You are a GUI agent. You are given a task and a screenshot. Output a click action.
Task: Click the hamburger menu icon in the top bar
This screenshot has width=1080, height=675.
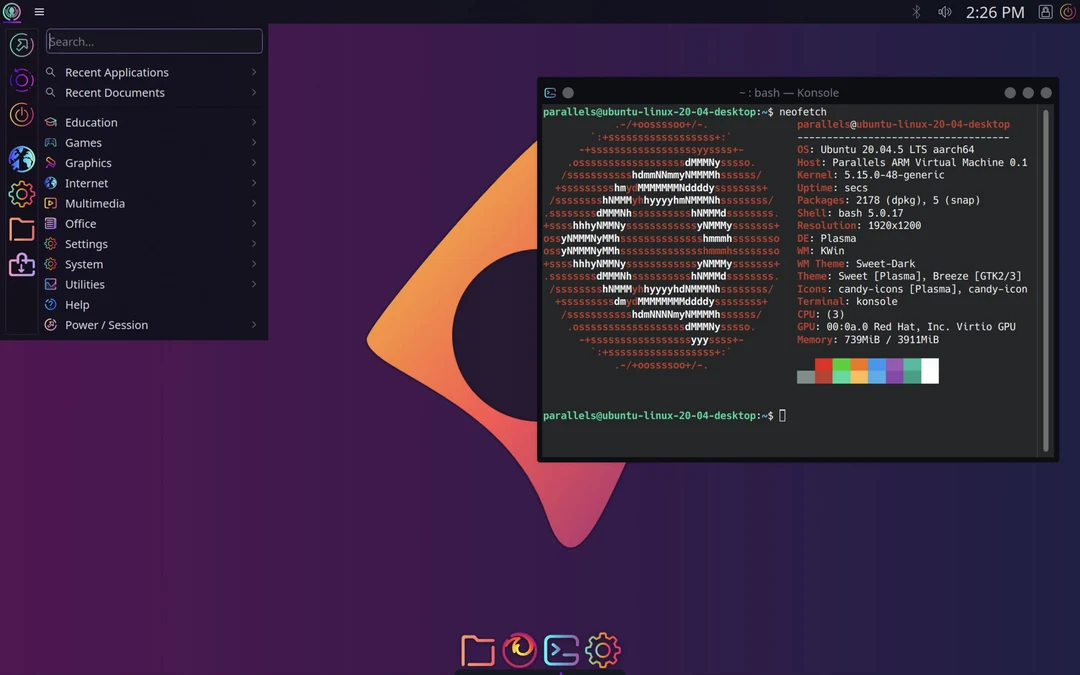(x=39, y=11)
